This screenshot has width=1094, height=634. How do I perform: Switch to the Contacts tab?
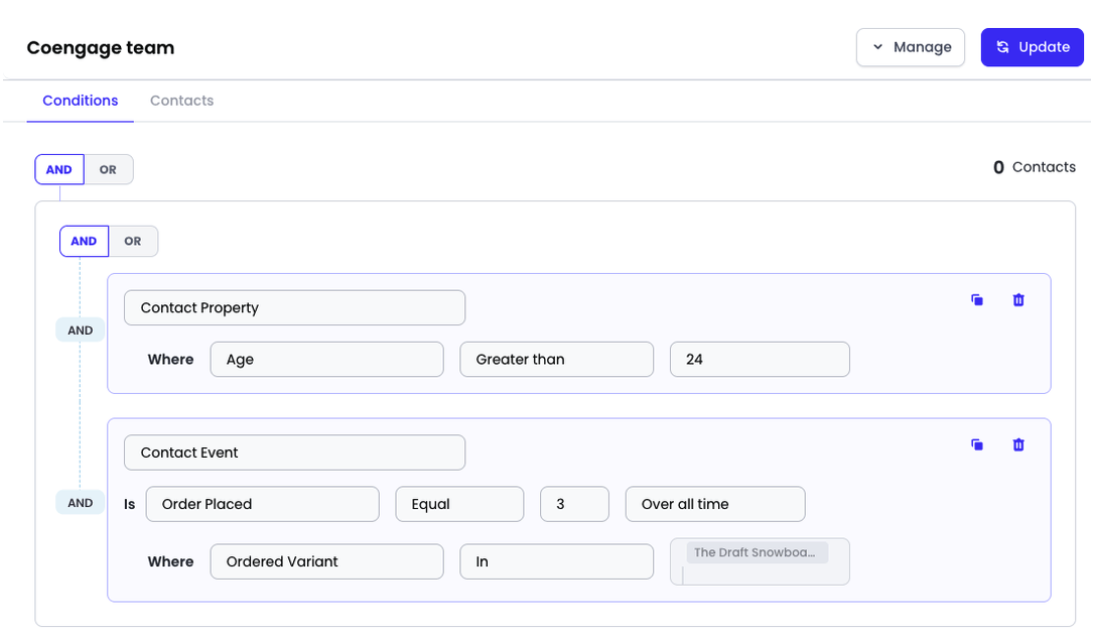(x=181, y=101)
